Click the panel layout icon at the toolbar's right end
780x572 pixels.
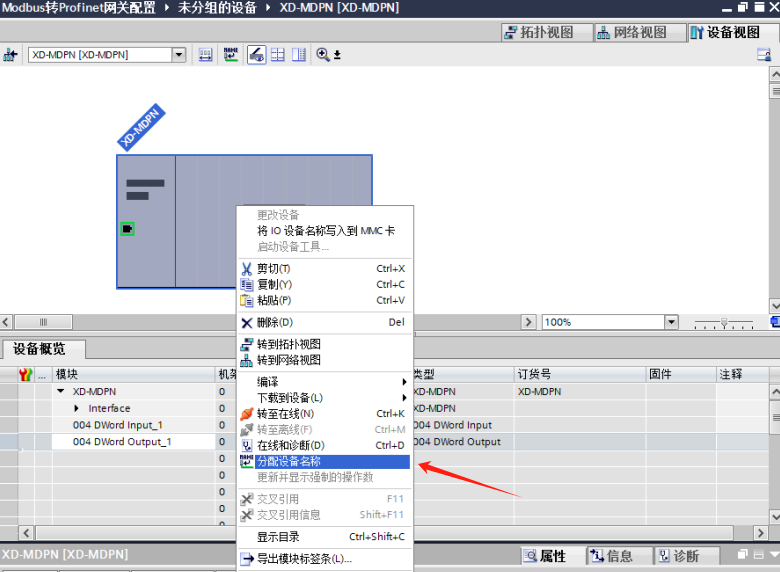point(764,55)
